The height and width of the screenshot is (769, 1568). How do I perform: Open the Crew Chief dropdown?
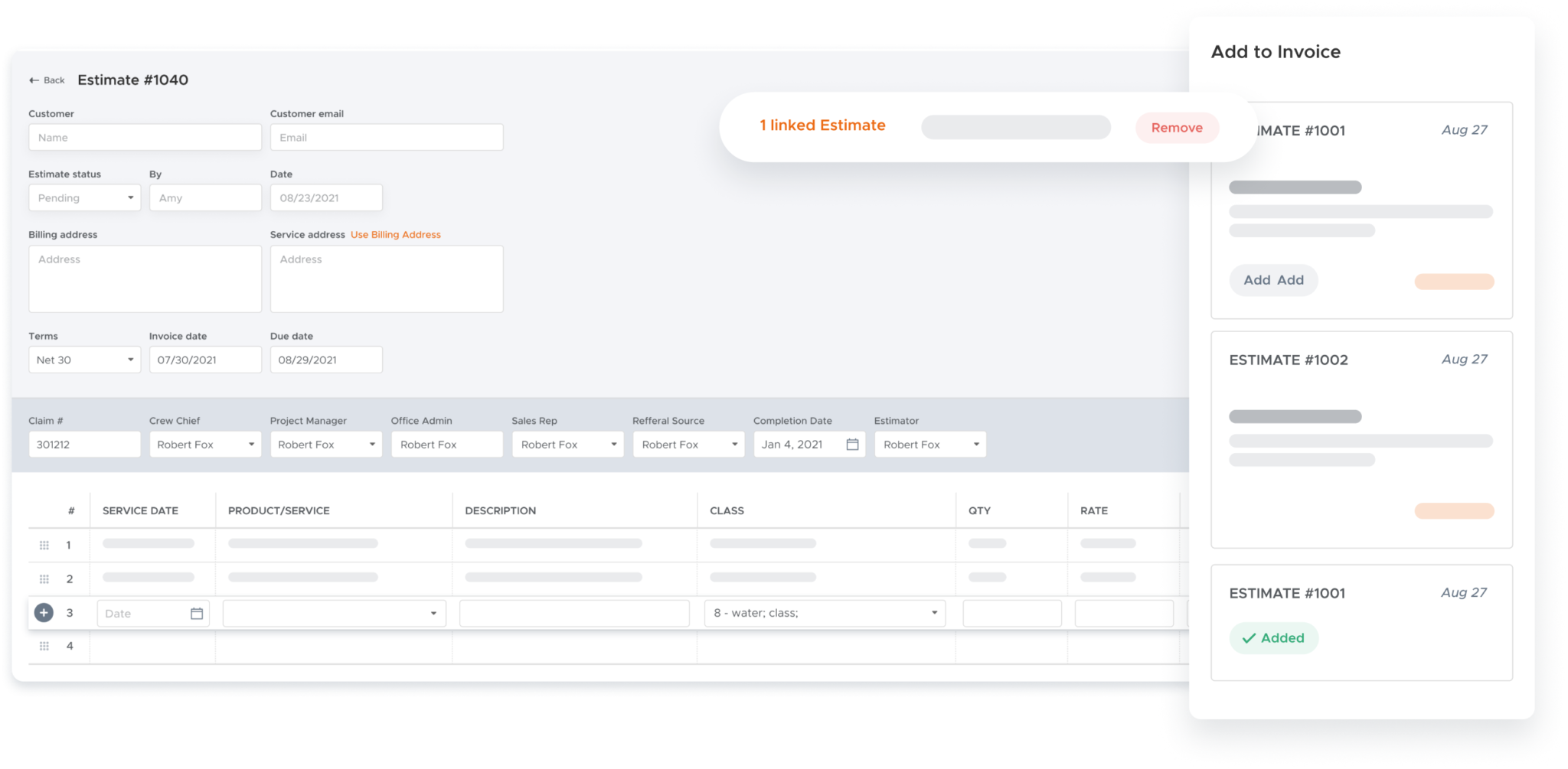tap(205, 444)
